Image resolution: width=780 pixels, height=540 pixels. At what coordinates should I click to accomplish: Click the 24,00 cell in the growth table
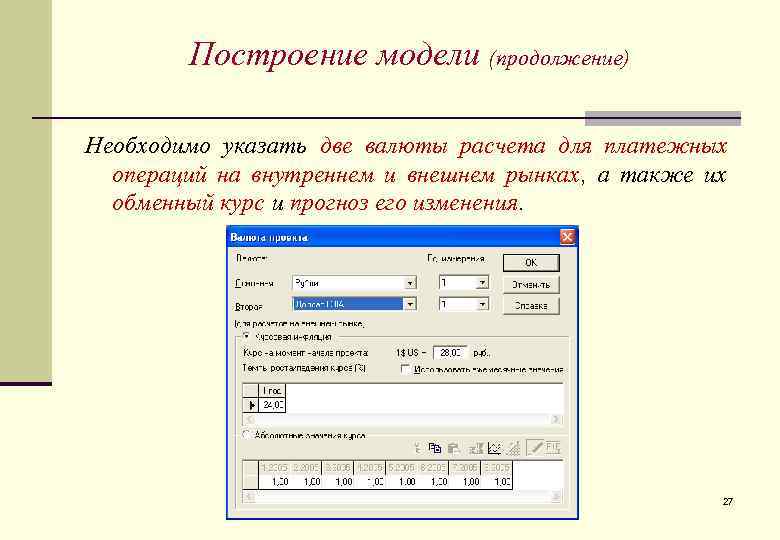273,405
